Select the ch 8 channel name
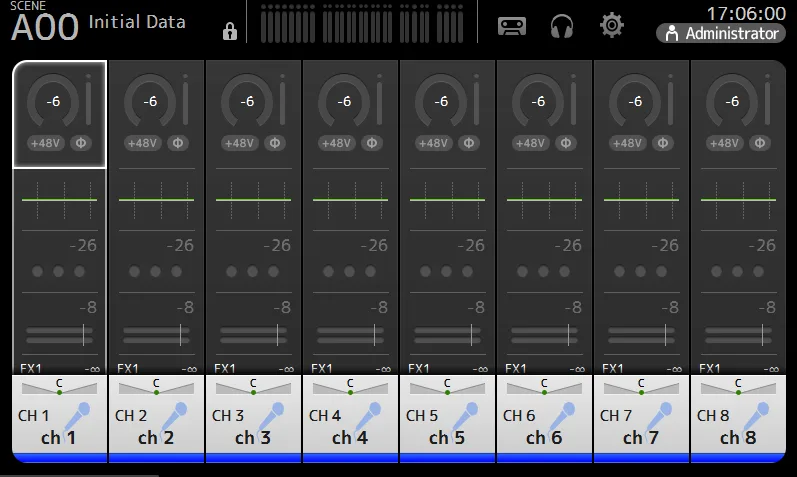 pyautogui.click(x=738, y=438)
